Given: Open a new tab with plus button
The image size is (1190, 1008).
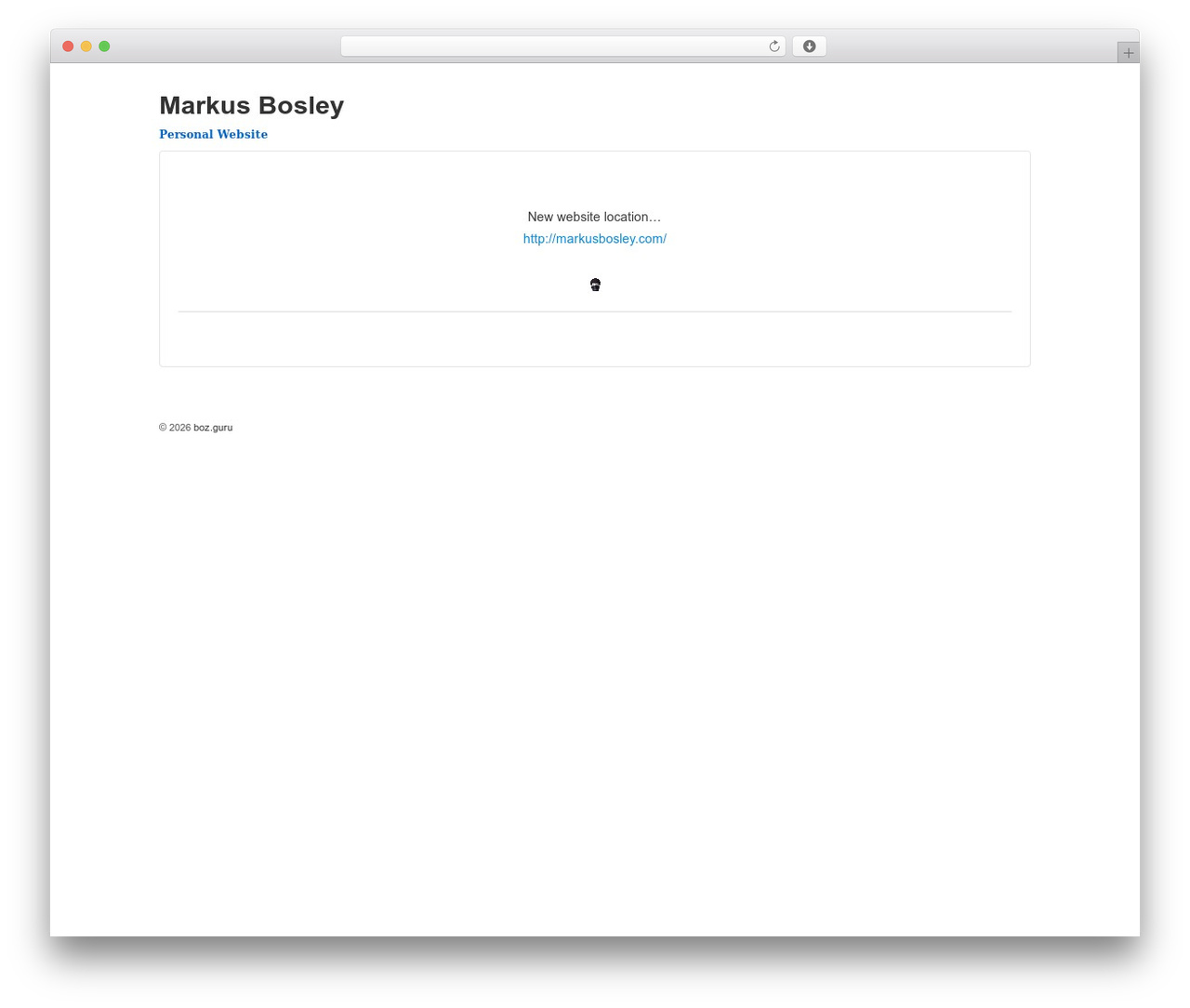Looking at the screenshot, I should 1128,53.
